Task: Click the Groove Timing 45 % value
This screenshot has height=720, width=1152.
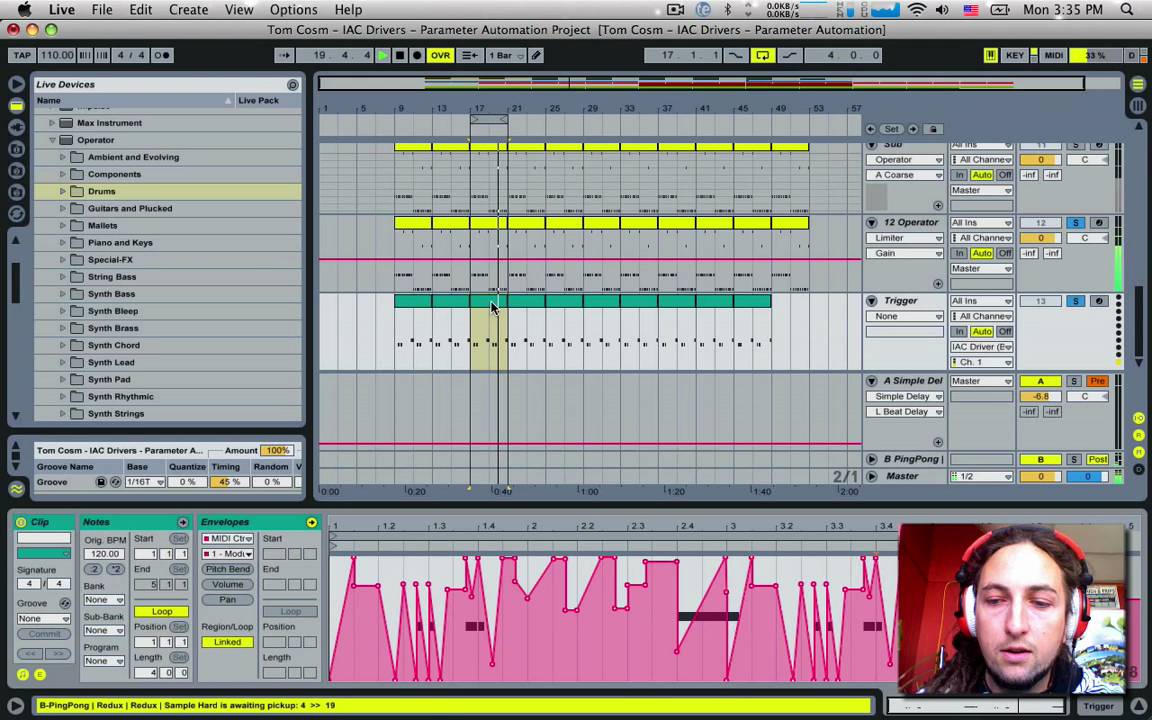Action: (x=229, y=482)
